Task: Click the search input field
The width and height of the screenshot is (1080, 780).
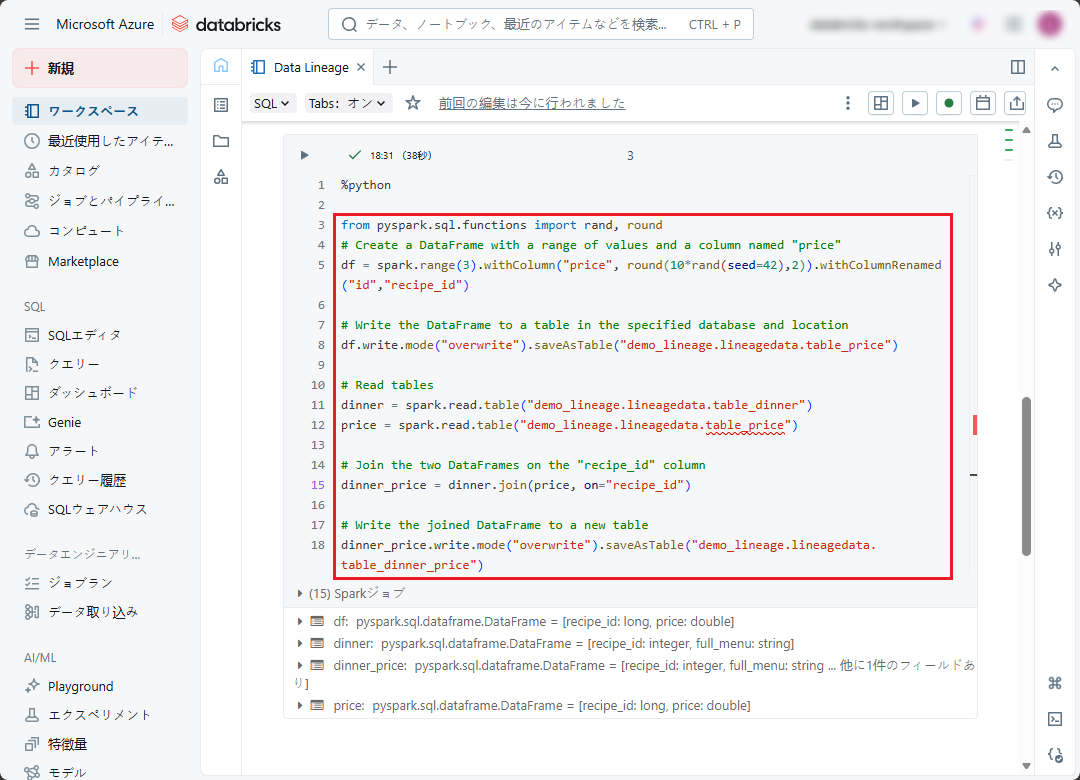Action: tap(520, 24)
